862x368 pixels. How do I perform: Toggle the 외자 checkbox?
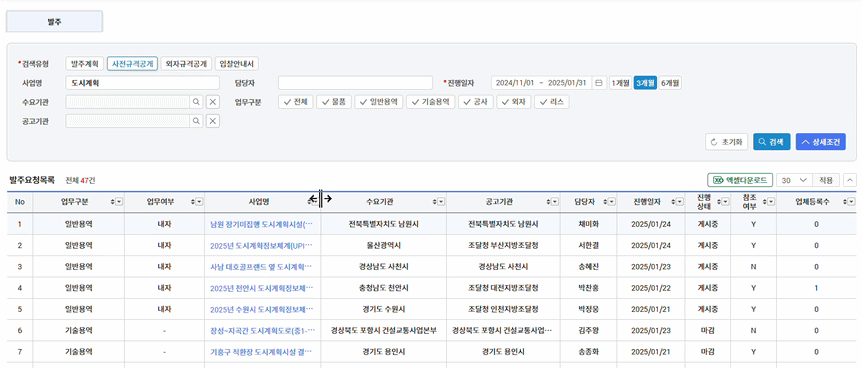tap(513, 102)
